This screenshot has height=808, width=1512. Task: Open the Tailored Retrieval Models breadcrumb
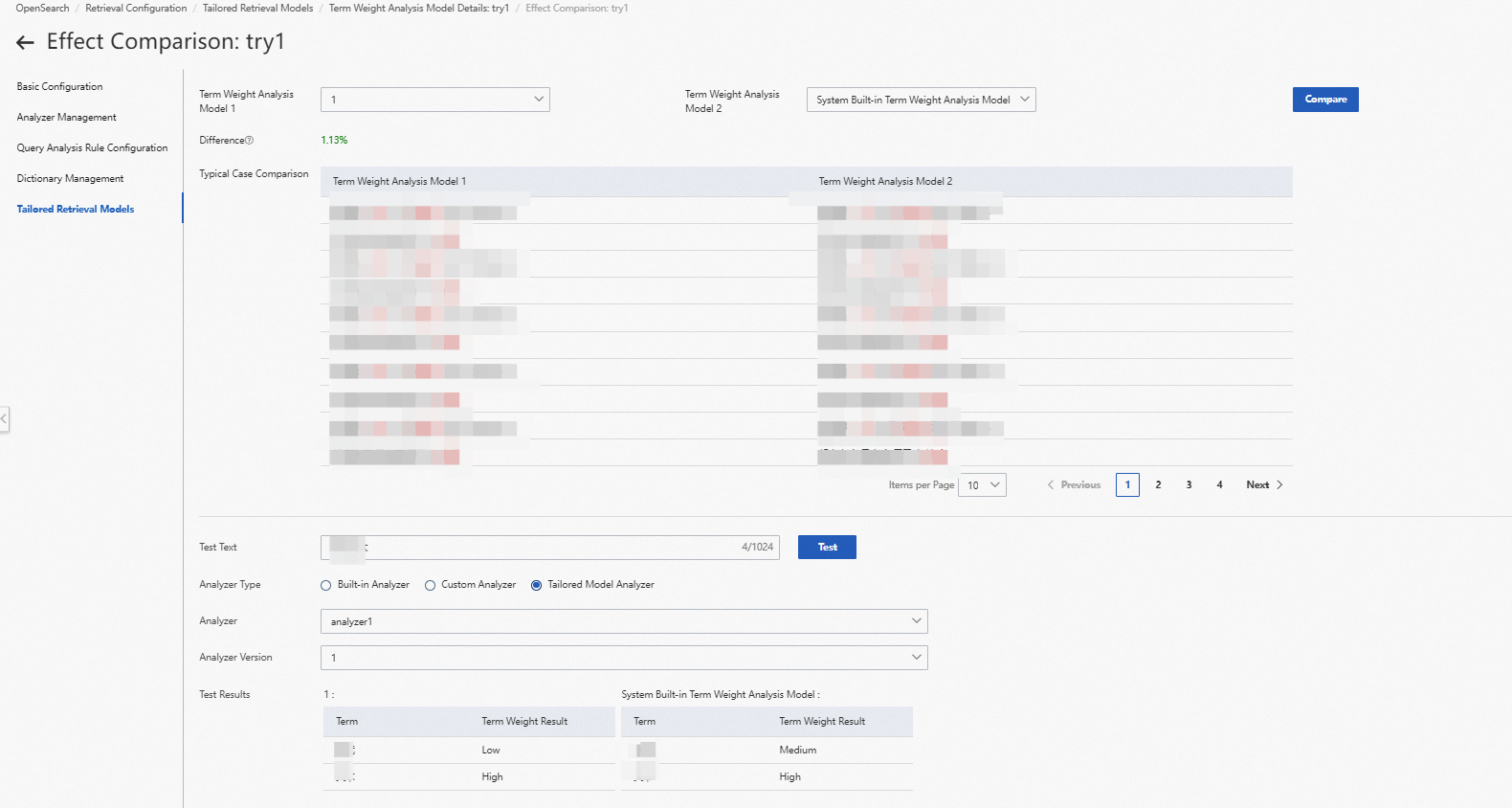(x=257, y=8)
